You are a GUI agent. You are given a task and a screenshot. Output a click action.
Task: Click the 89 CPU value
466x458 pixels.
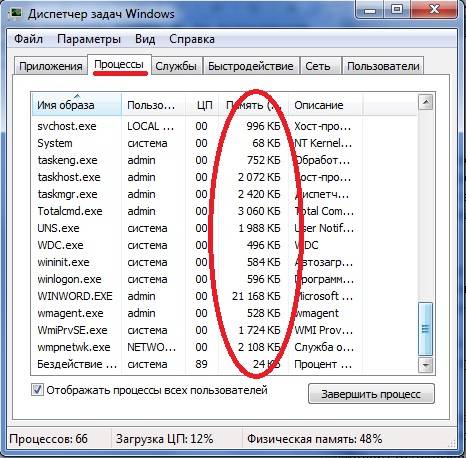click(201, 364)
